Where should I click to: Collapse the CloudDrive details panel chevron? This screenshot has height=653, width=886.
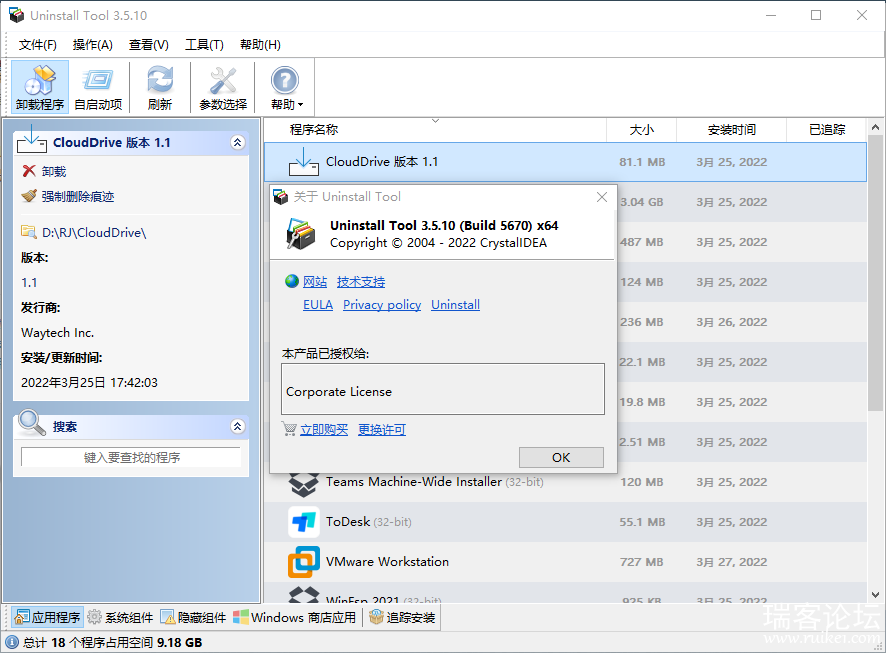tap(238, 142)
